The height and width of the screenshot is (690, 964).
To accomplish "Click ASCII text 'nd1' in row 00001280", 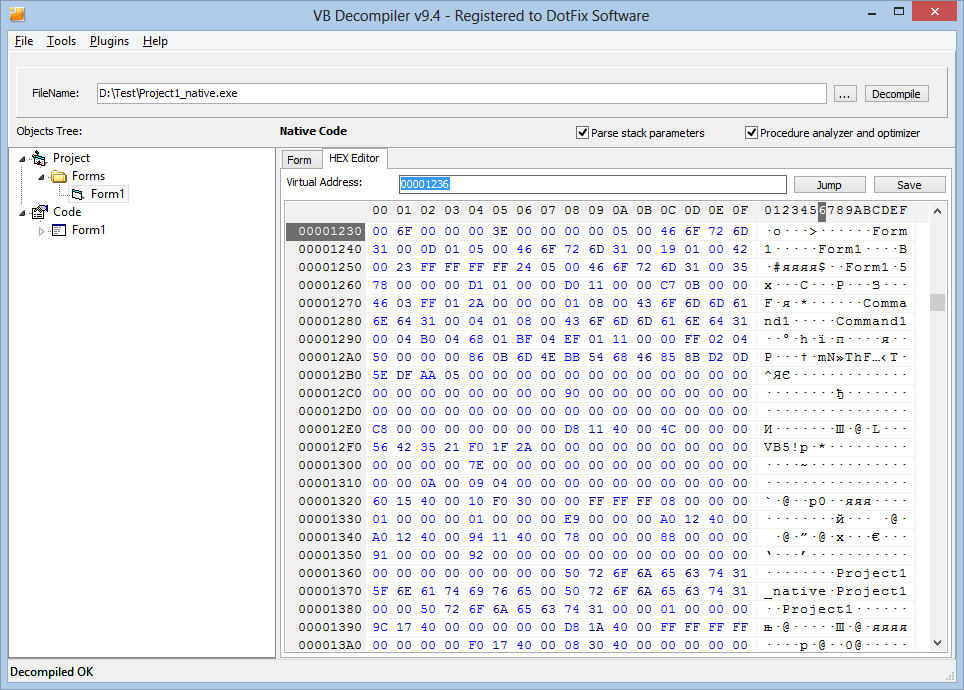I will pyautogui.click(x=776, y=322).
